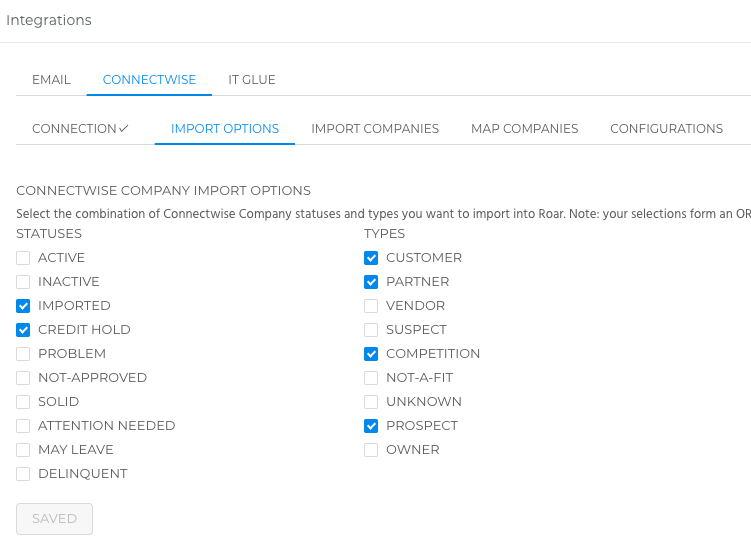The height and width of the screenshot is (550, 751).
Task: Tick the PROBLEM status checkbox
Action: 23,354
